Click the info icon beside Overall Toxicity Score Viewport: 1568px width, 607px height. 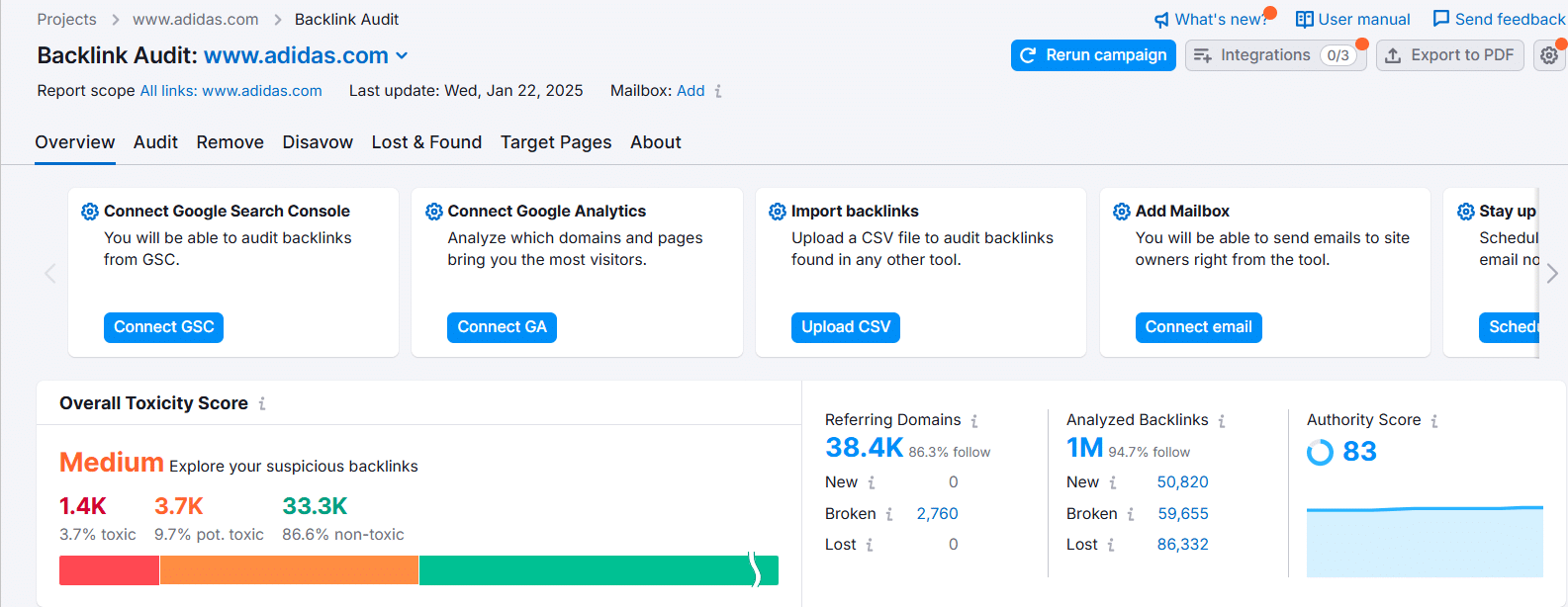click(x=262, y=403)
